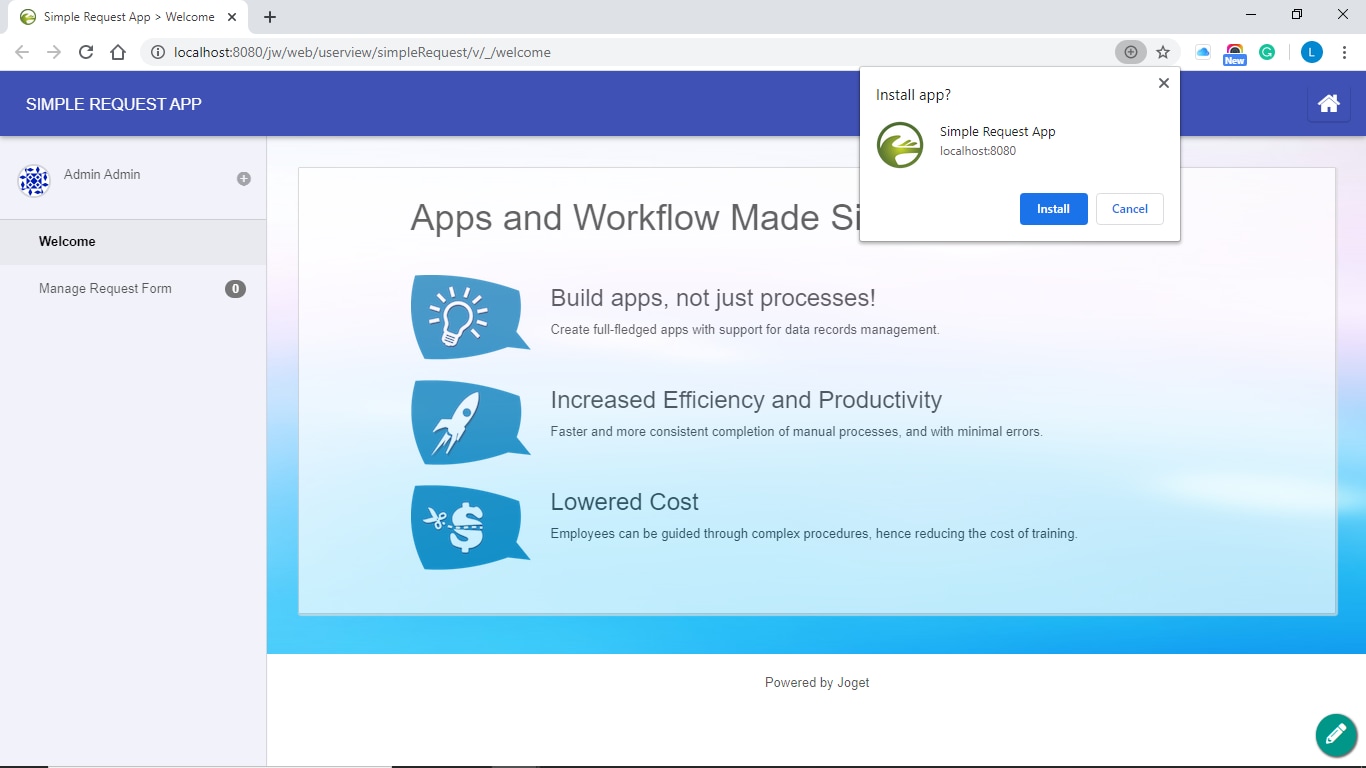The height and width of the screenshot is (768, 1366).
Task: Minimize the Chrome window
Action: tap(1252, 15)
